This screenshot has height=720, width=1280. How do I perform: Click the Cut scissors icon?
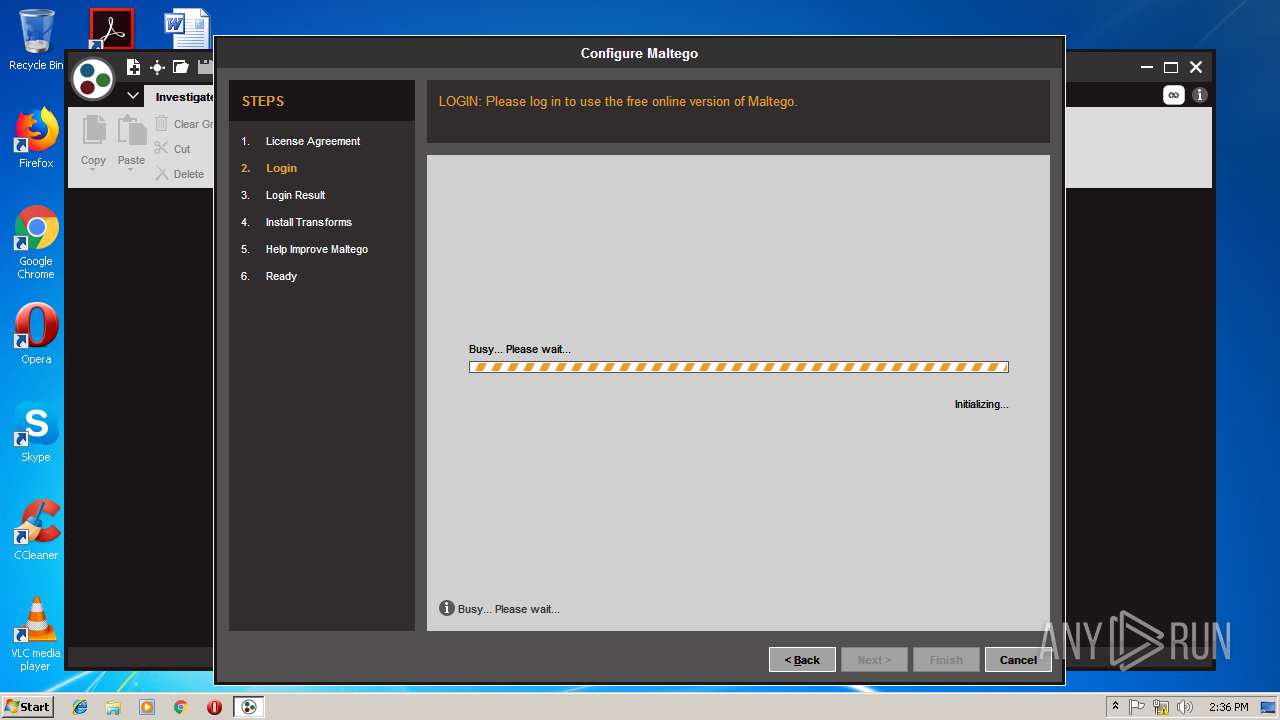click(x=162, y=148)
